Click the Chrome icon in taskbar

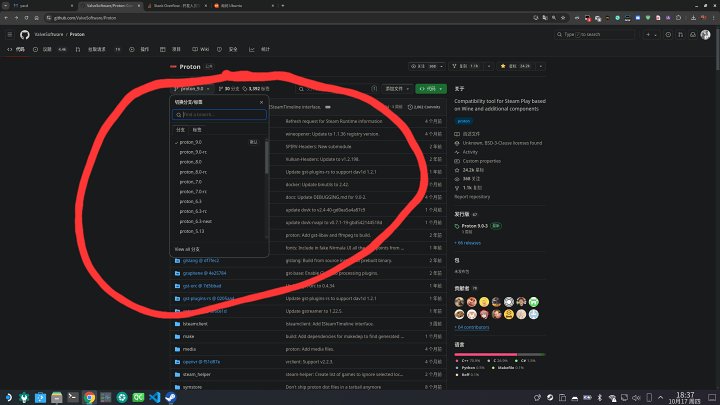[89, 397]
